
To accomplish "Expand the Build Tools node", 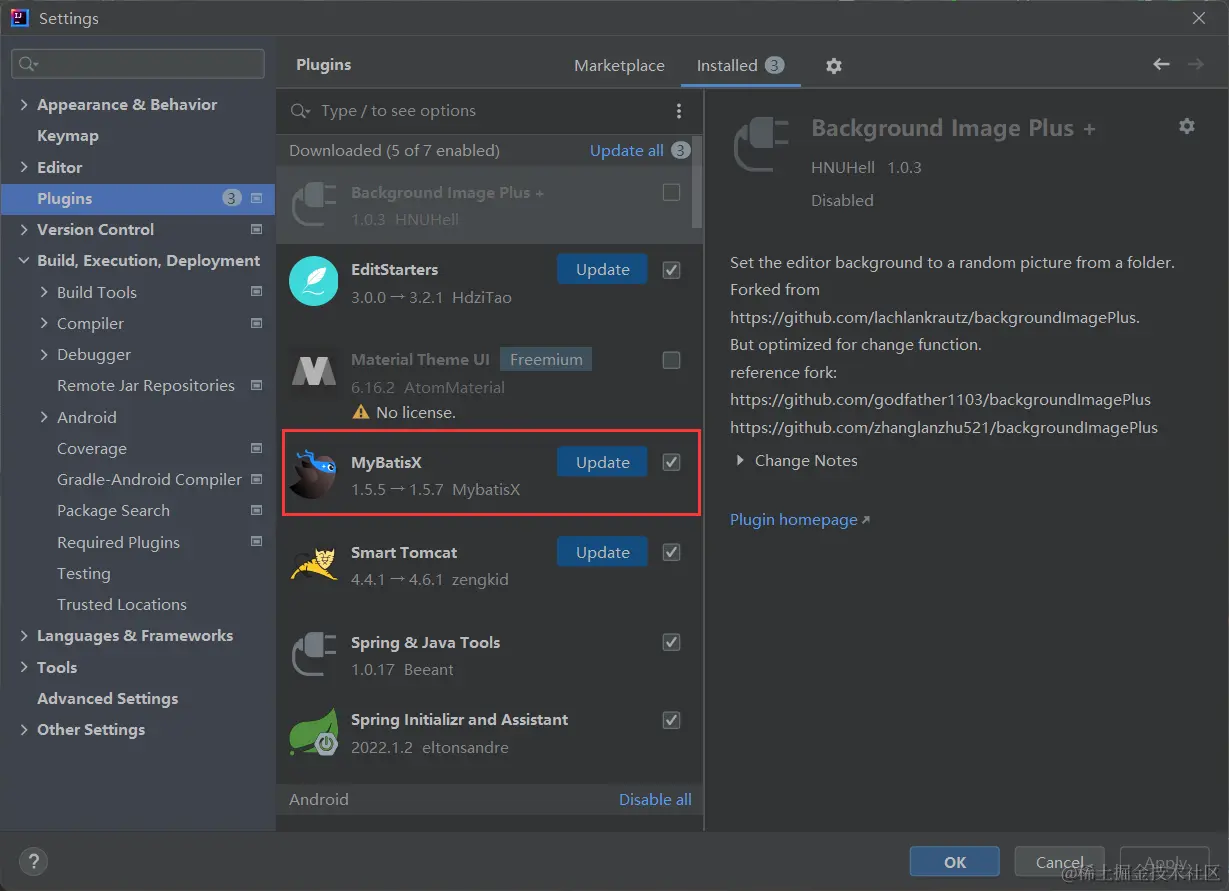I will click(44, 292).
